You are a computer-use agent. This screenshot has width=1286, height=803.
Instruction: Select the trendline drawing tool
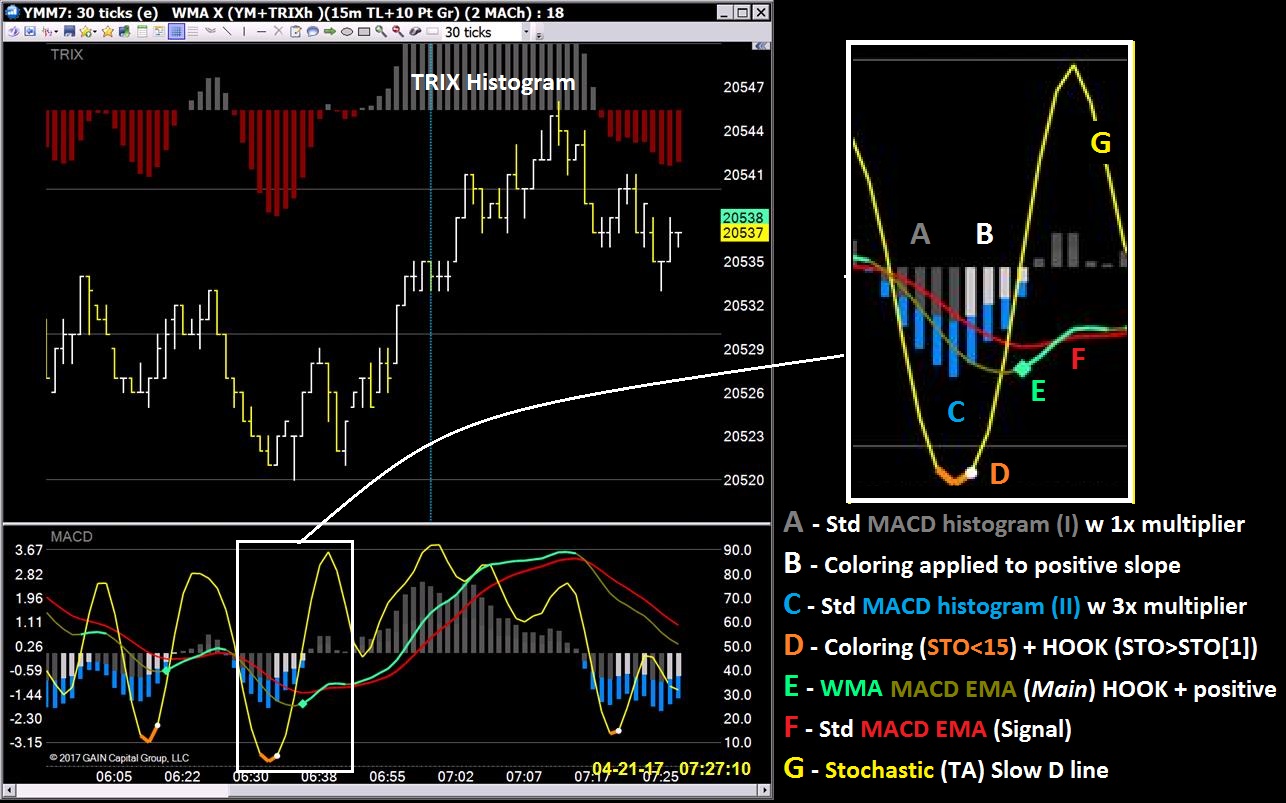point(229,31)
